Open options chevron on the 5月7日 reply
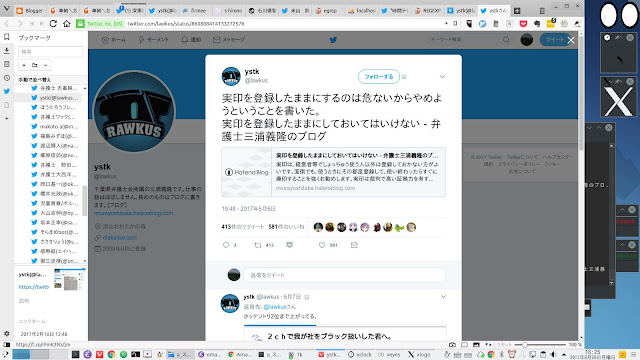This screenshot has height=360, width=640. [443, 297]
